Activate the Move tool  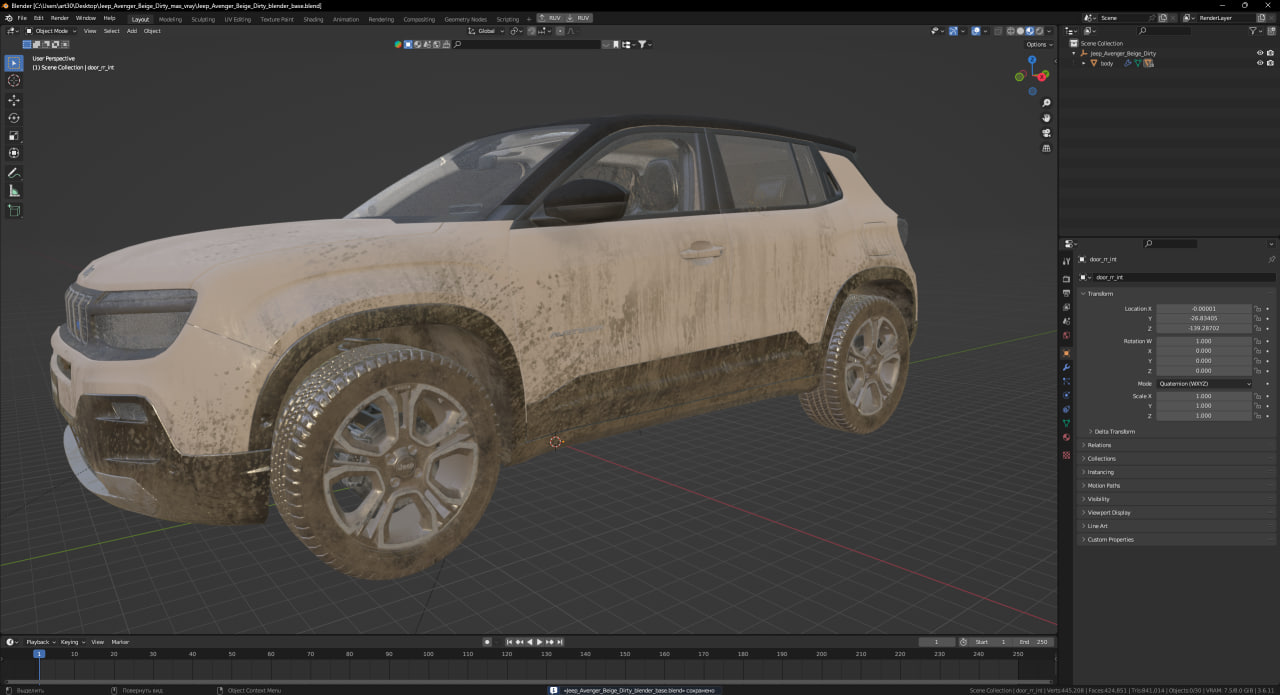14,100
